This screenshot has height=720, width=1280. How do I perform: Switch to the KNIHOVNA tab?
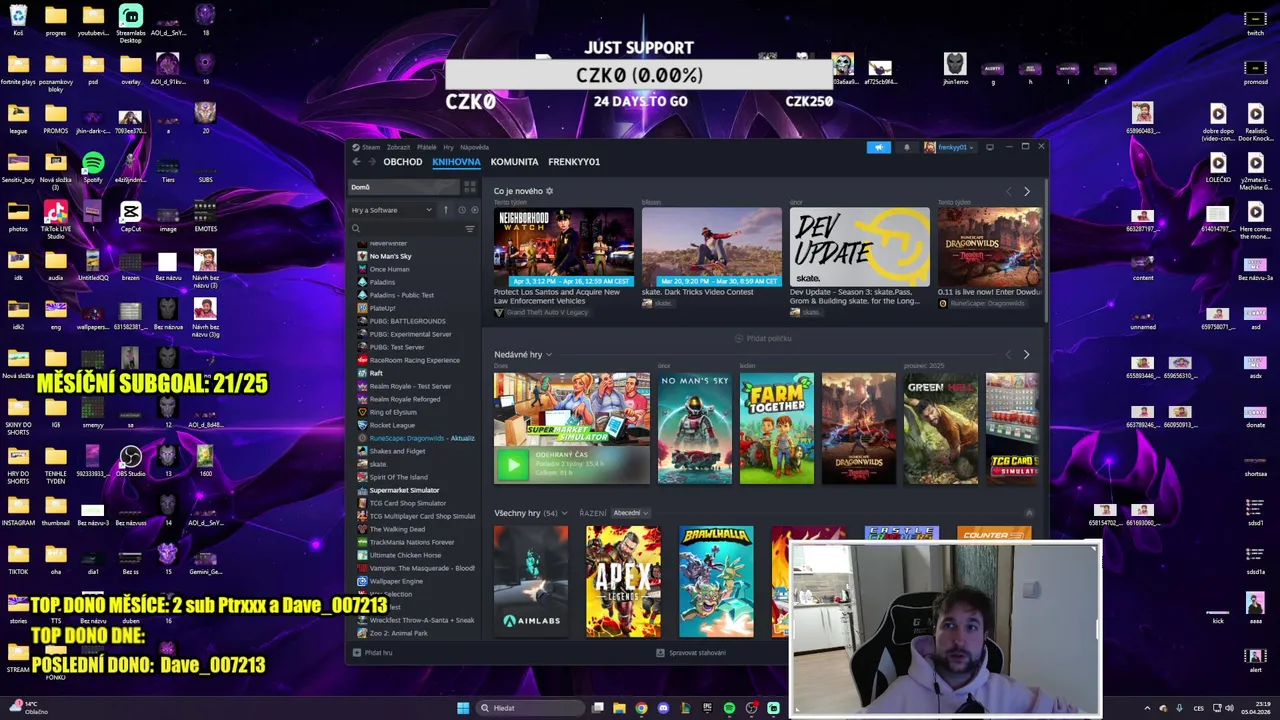(456, 162)
